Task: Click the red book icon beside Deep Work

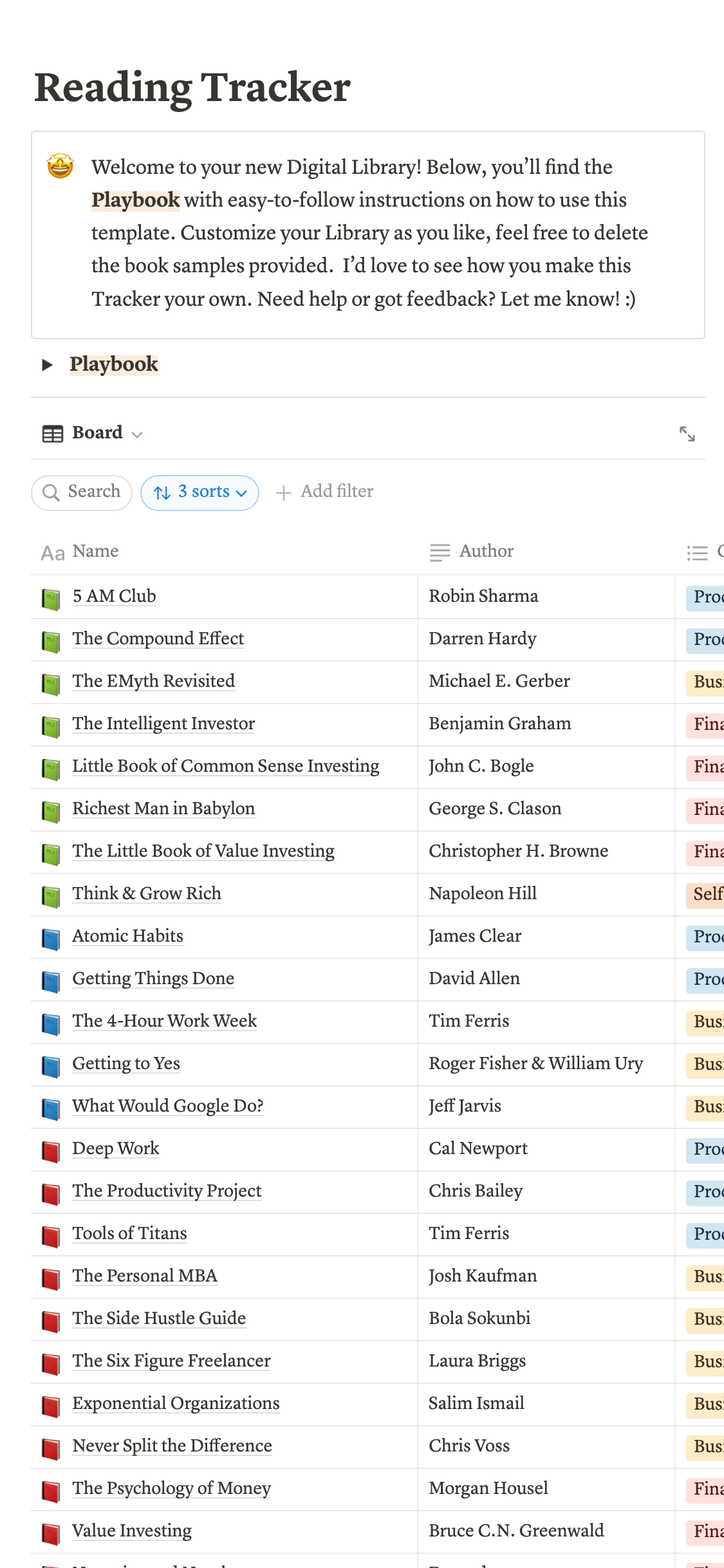Action: pos(51,1150)
